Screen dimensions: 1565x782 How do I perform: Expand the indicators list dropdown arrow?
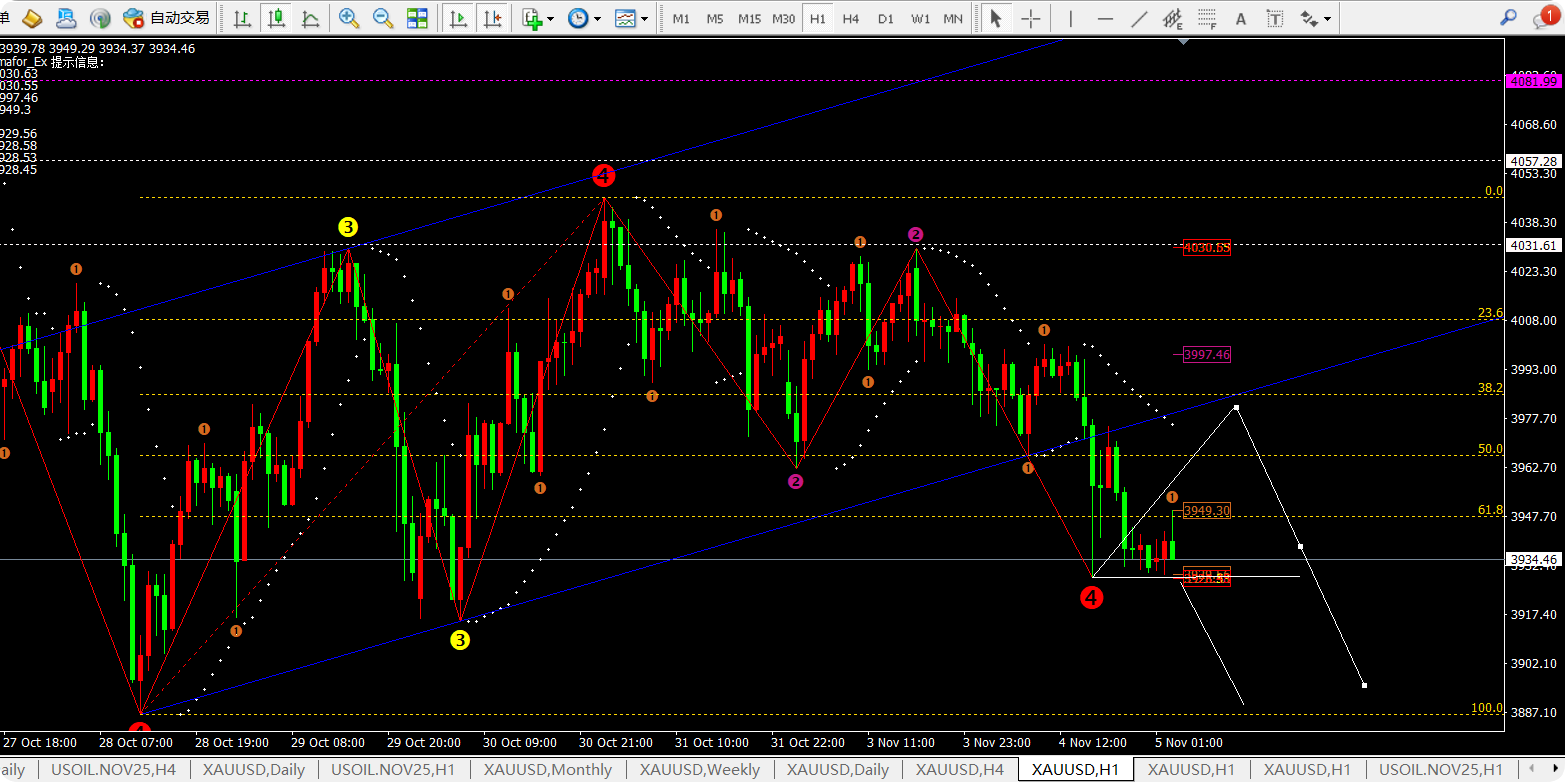pyautogui.click(x=550, y=18)
